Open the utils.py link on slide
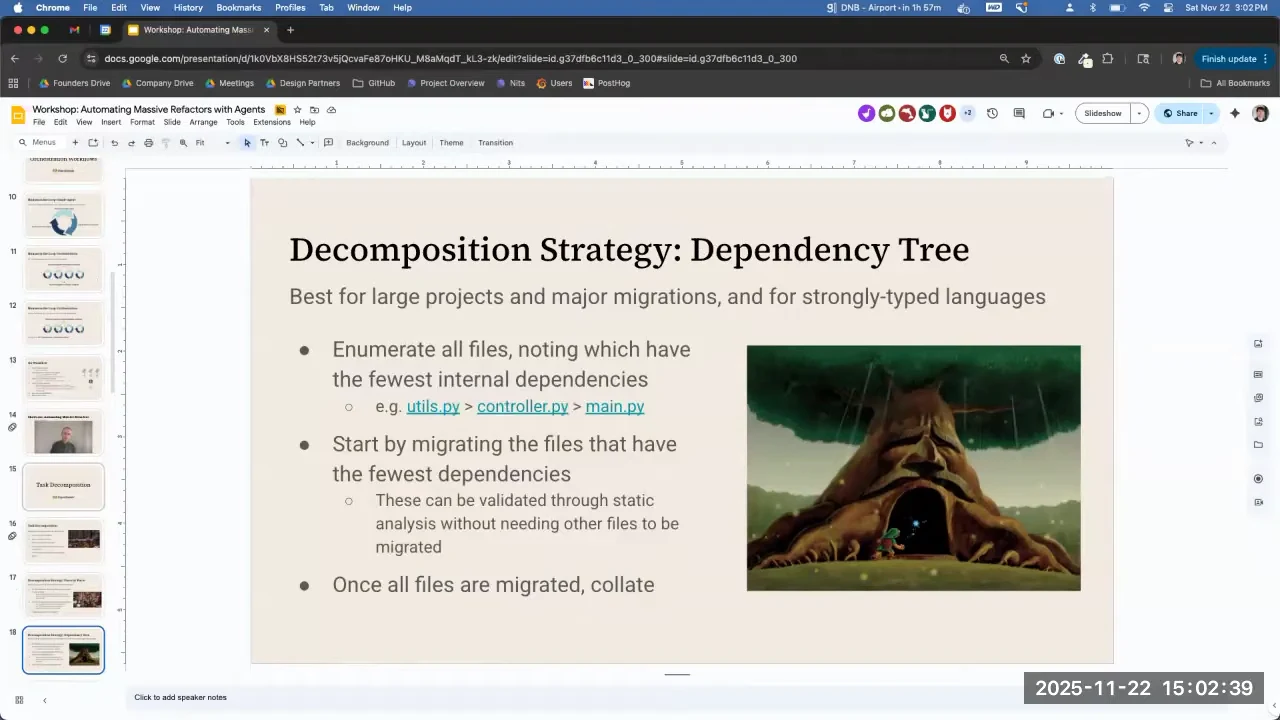Screen dimensions: 1280x720 (x=433, y=406)
